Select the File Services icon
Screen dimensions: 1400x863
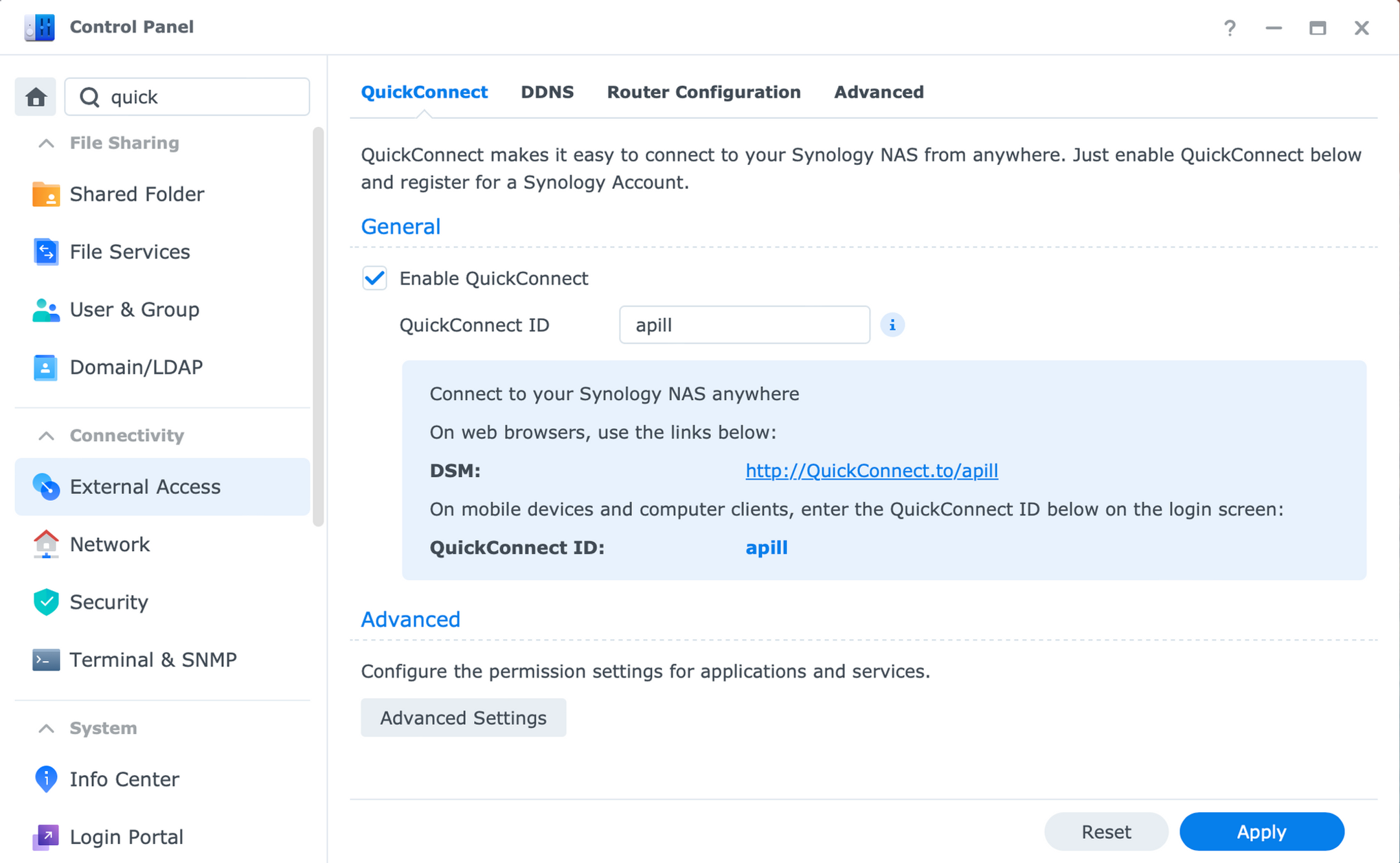coord(45,251)
